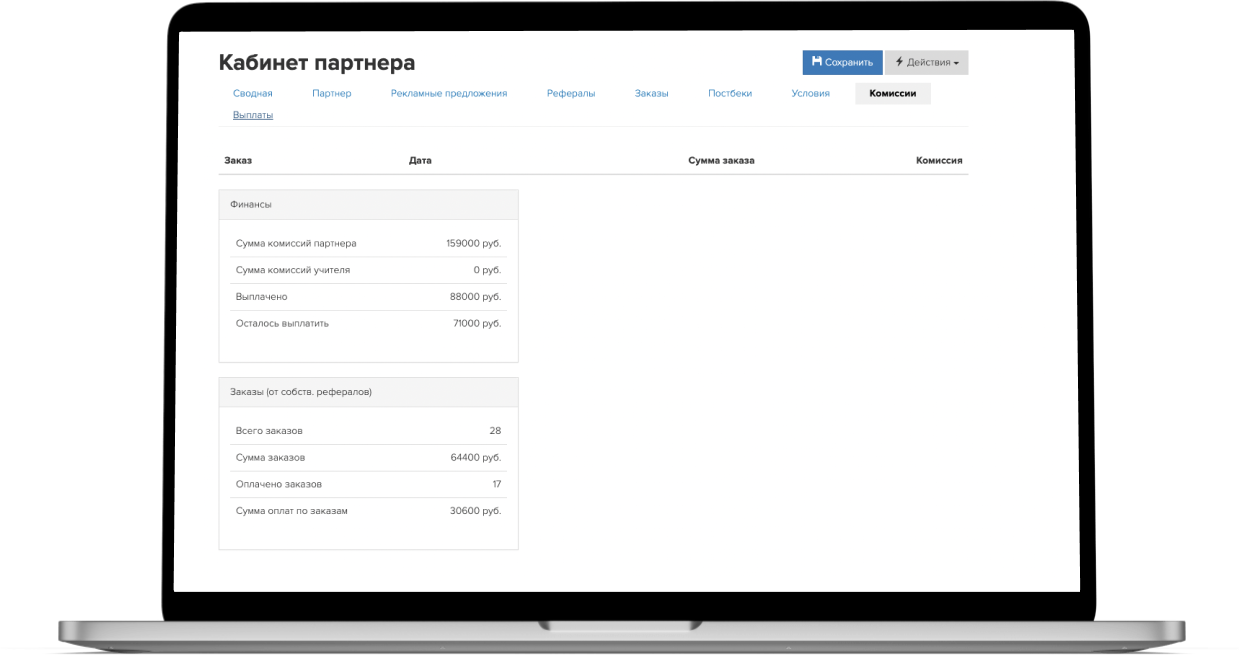Click the 71000 руб. value
This screenshot has width=1240, height=664.
(477, 323)
